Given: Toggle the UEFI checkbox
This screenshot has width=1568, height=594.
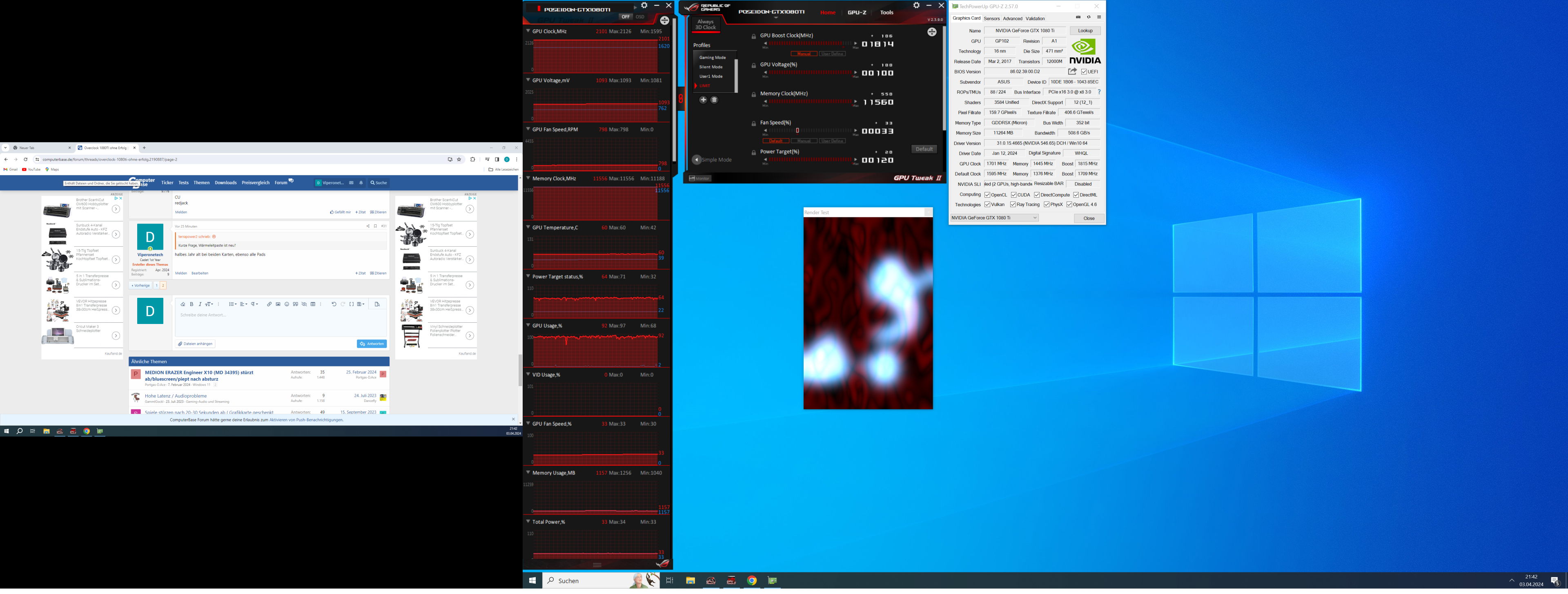Looking at the screenshot, I should point(1084,72).
